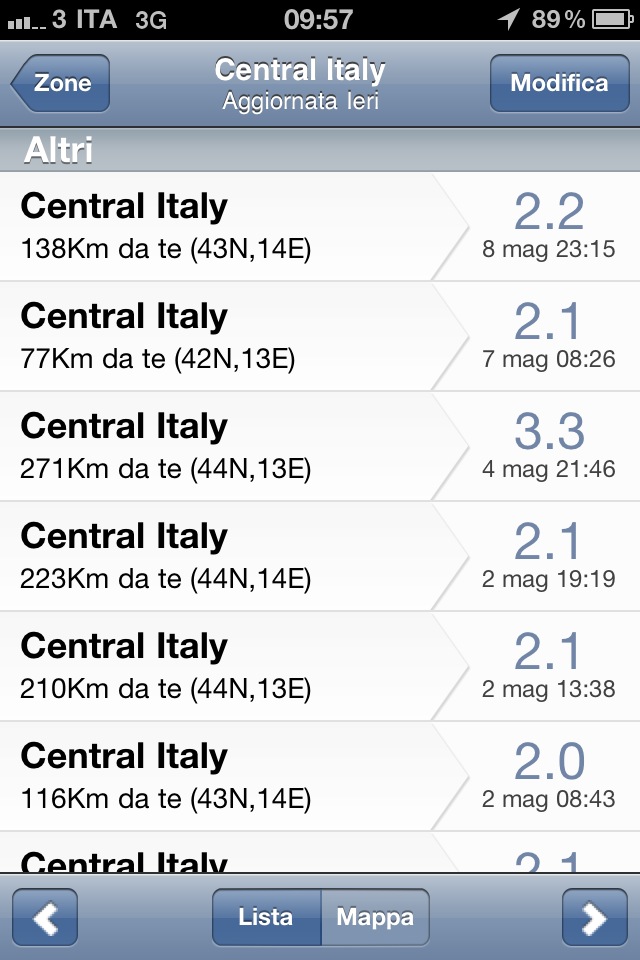Open the 223Km da te earthquake entry
The image size is (640, 960).
(x=320, y=557)
